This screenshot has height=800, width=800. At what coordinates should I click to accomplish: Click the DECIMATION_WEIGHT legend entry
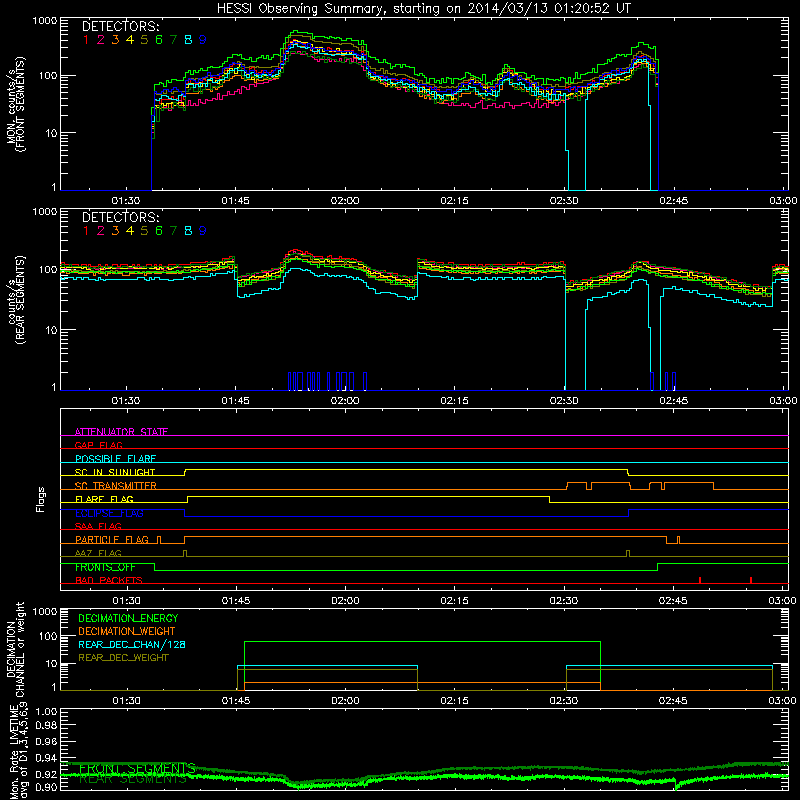[127, 631]
